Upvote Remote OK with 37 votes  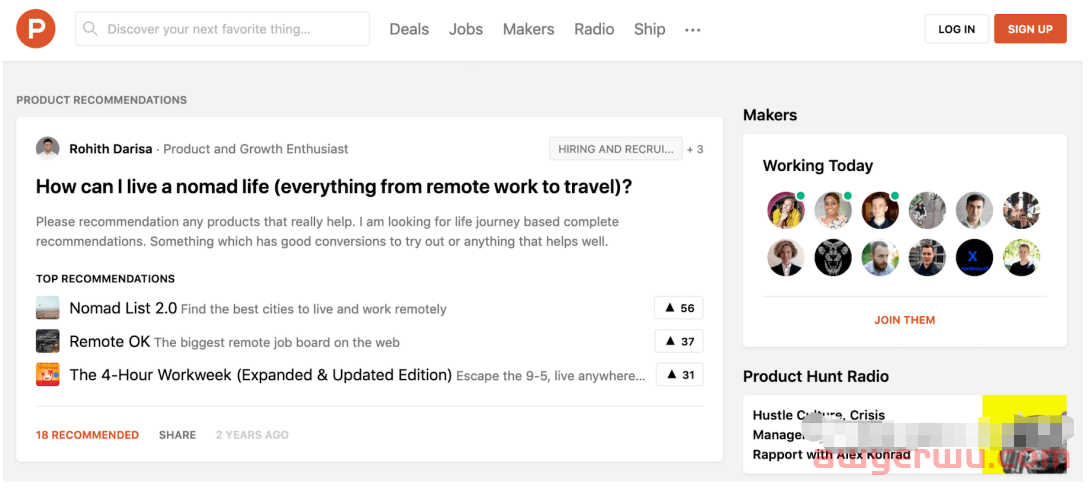click(679, 341)
